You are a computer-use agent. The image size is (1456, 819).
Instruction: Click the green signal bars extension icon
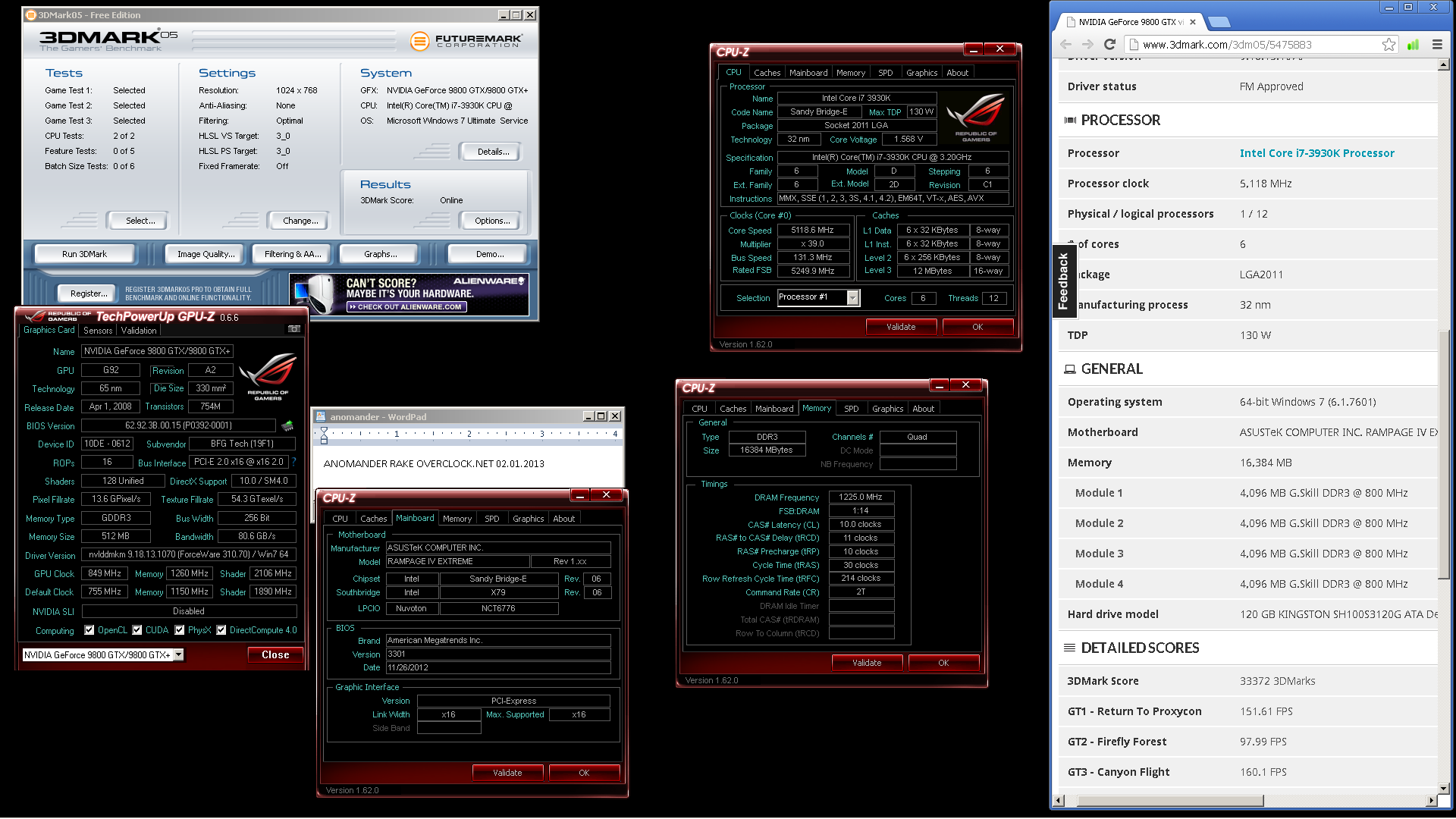(x=1413, y=45)
